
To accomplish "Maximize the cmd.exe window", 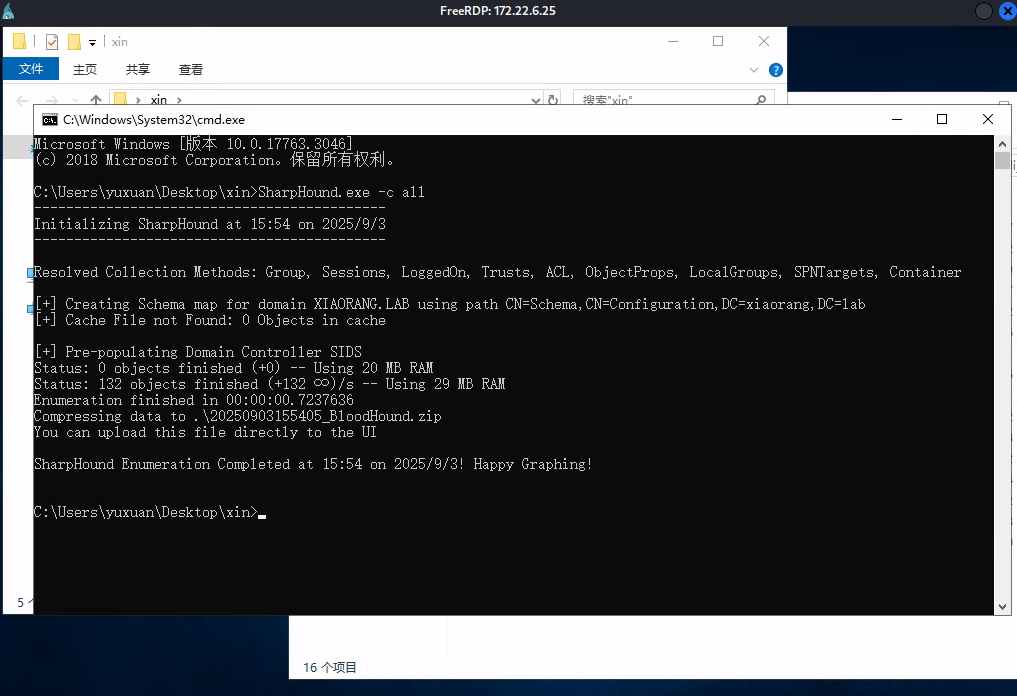I will (x=941, y=119).
